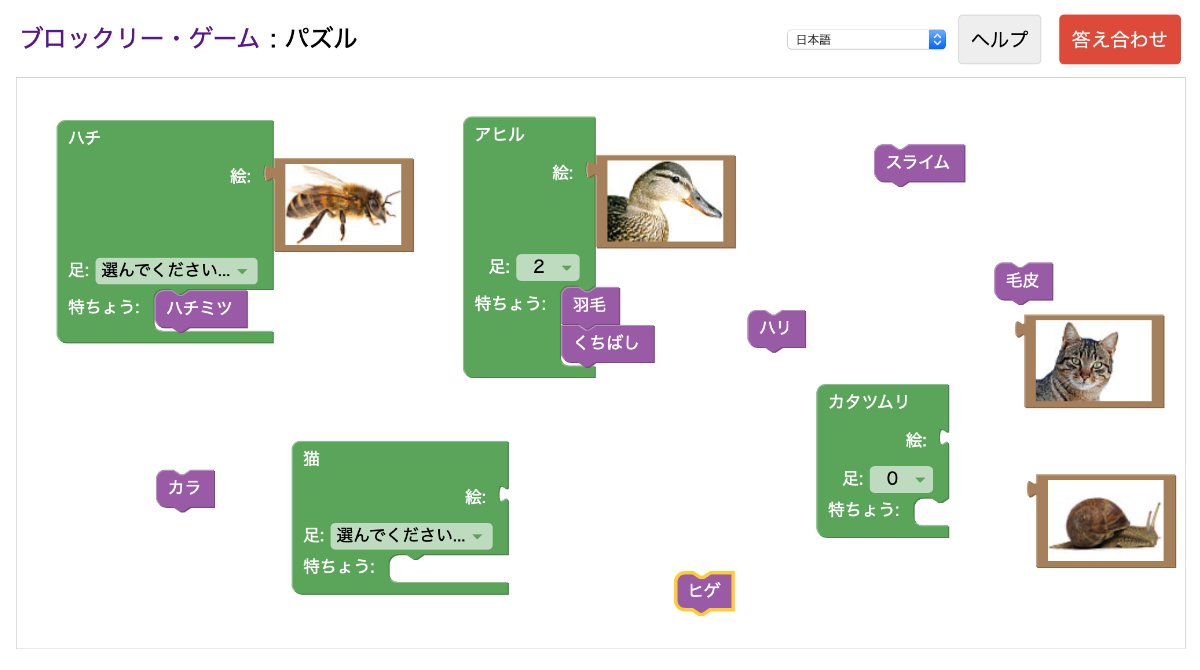The image size is (1200, 670).
Task: Open the 日本語 language selector
Action: tap(866, 39)
